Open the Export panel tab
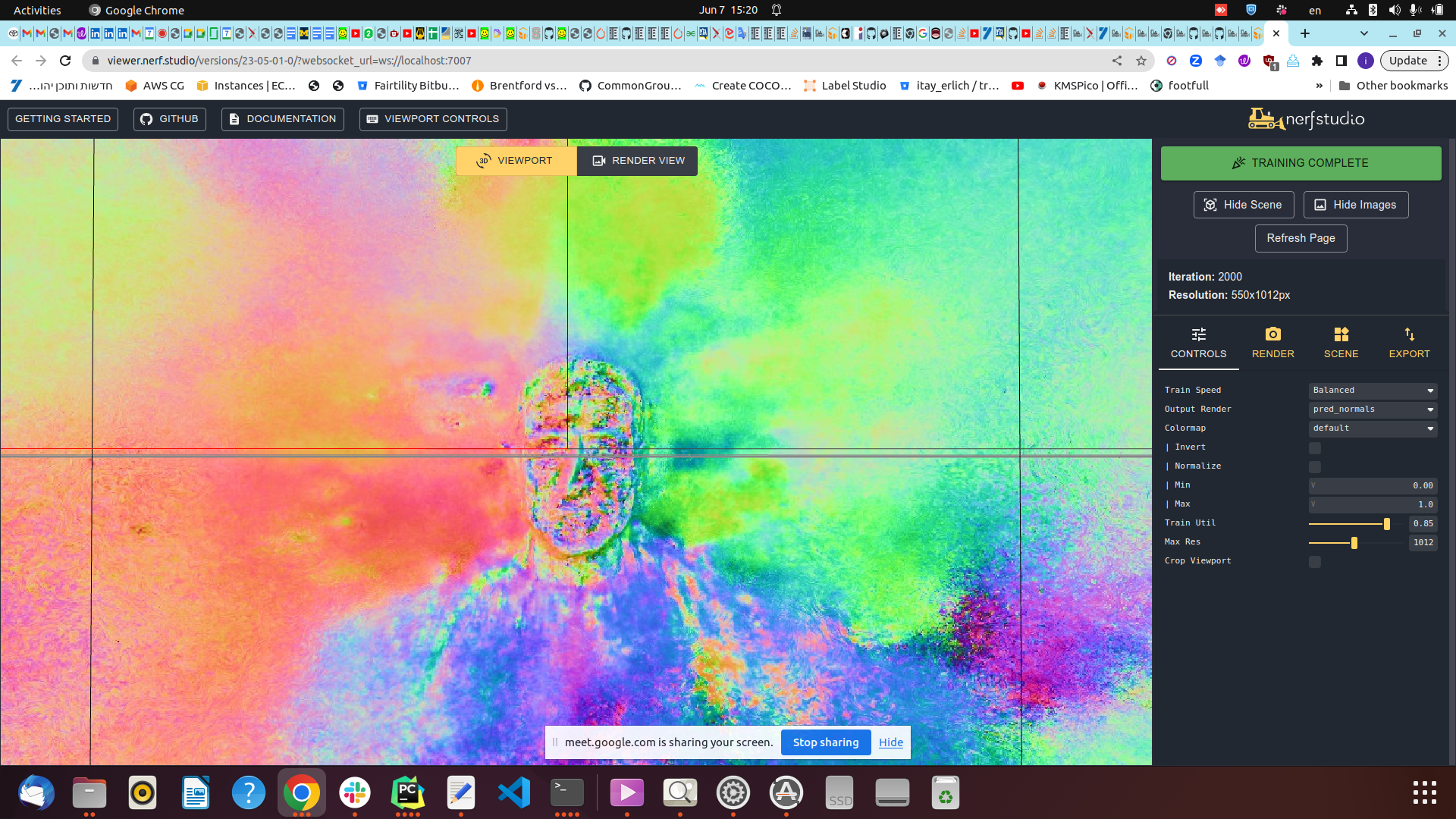 point(1409,343)
